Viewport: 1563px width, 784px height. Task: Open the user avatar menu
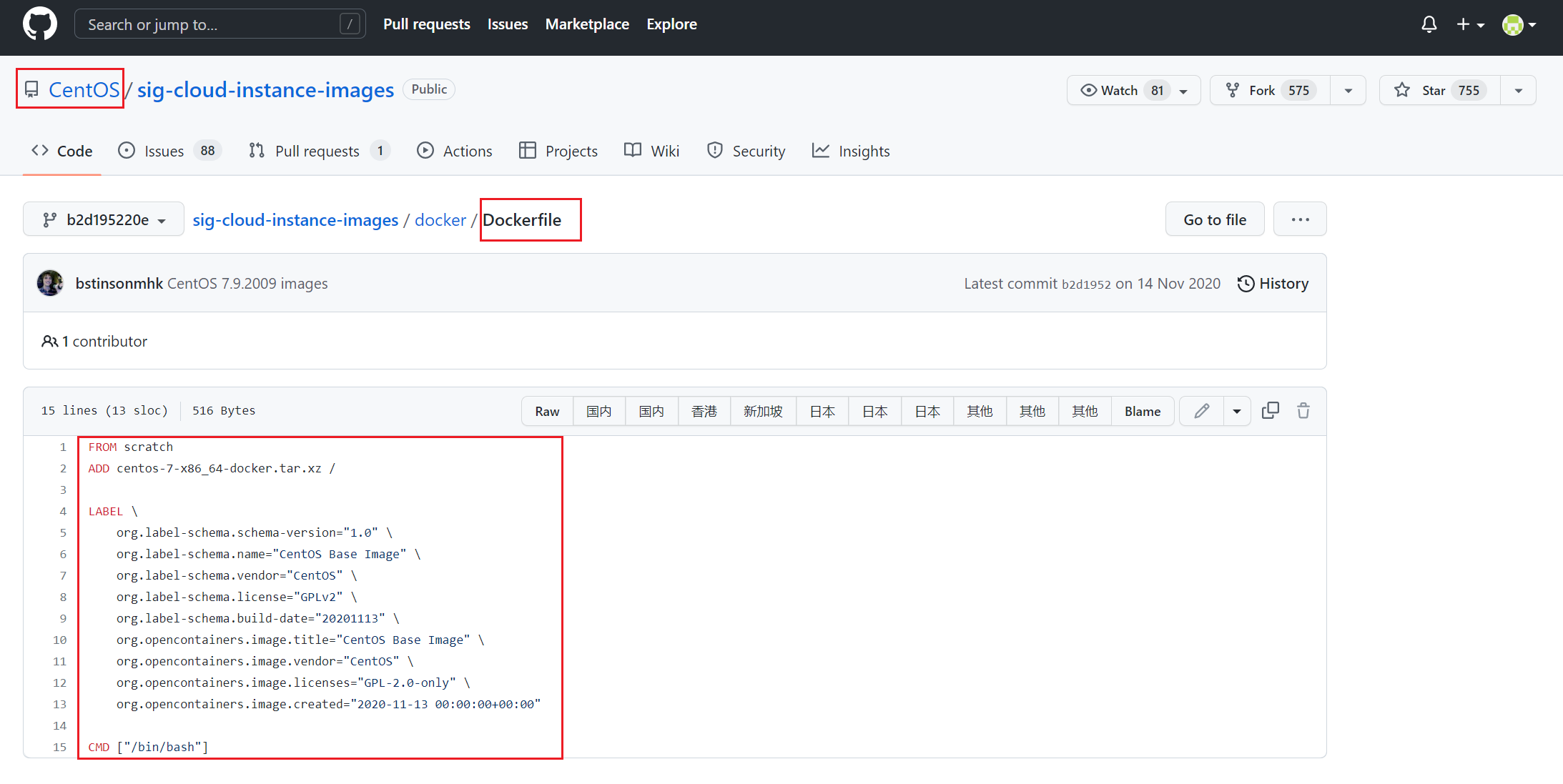[x=1519, y=24]
